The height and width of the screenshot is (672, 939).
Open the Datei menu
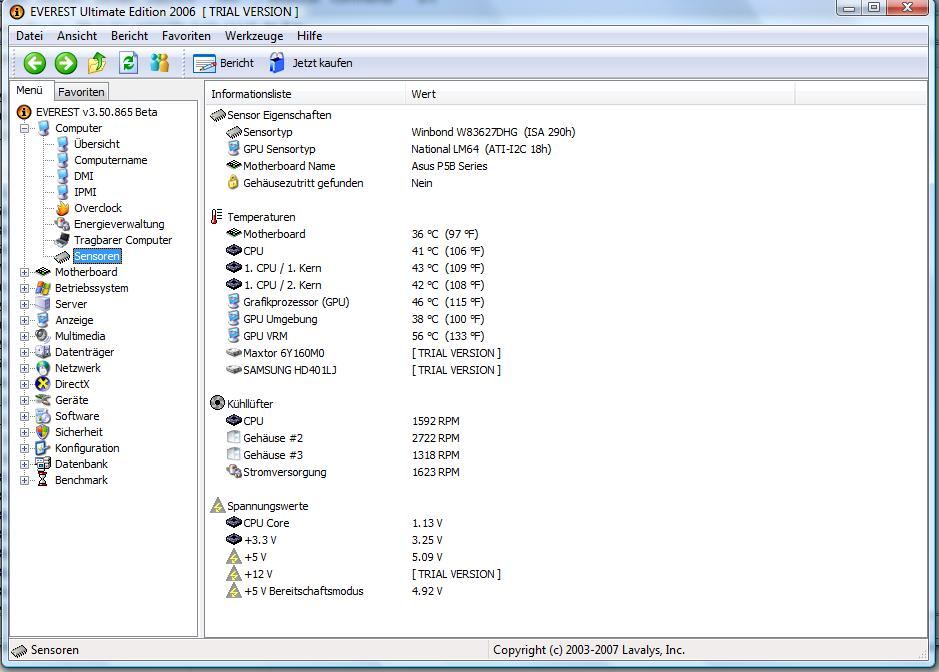29,36
